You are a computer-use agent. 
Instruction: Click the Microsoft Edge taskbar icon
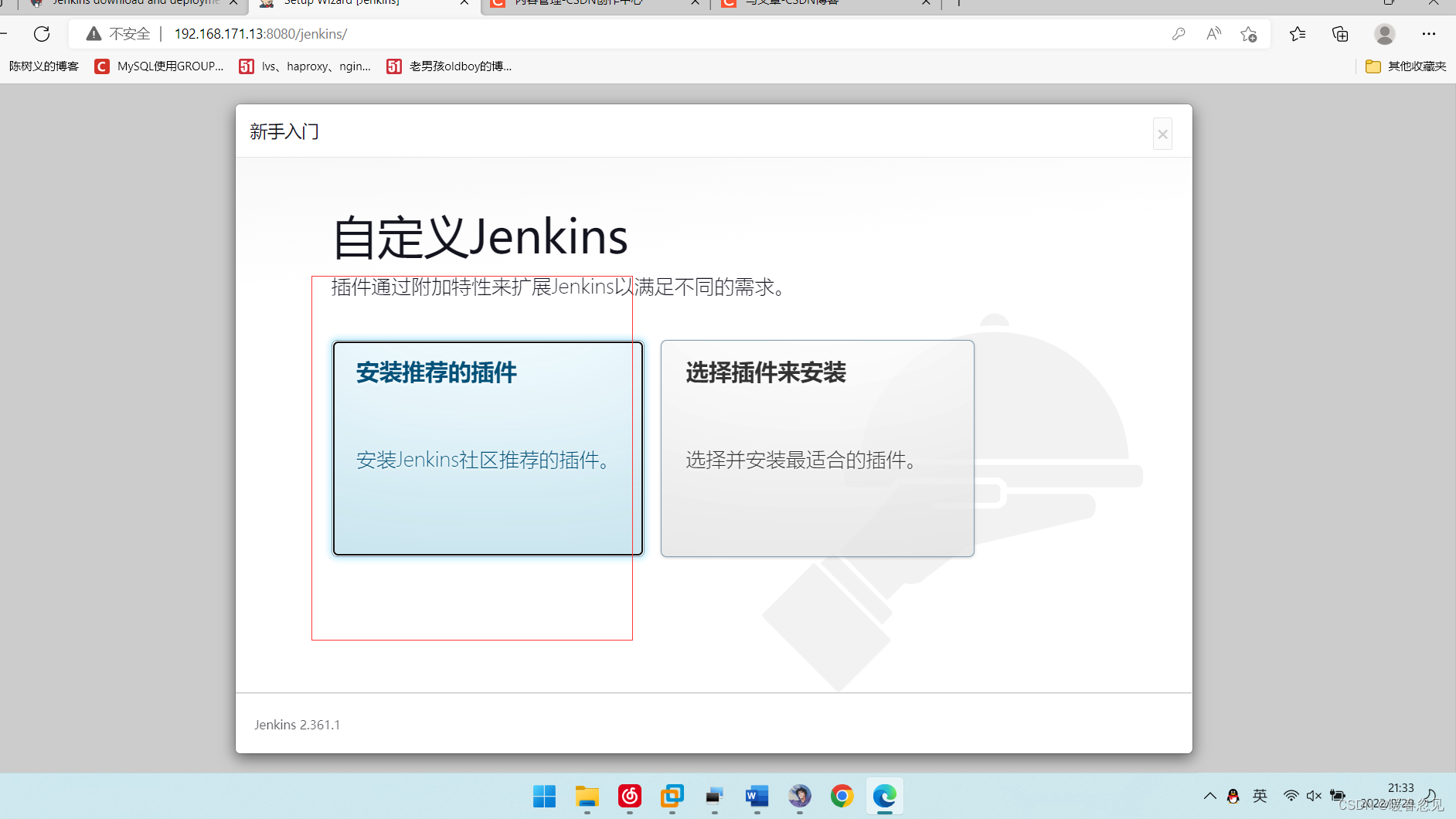(885, 796)
